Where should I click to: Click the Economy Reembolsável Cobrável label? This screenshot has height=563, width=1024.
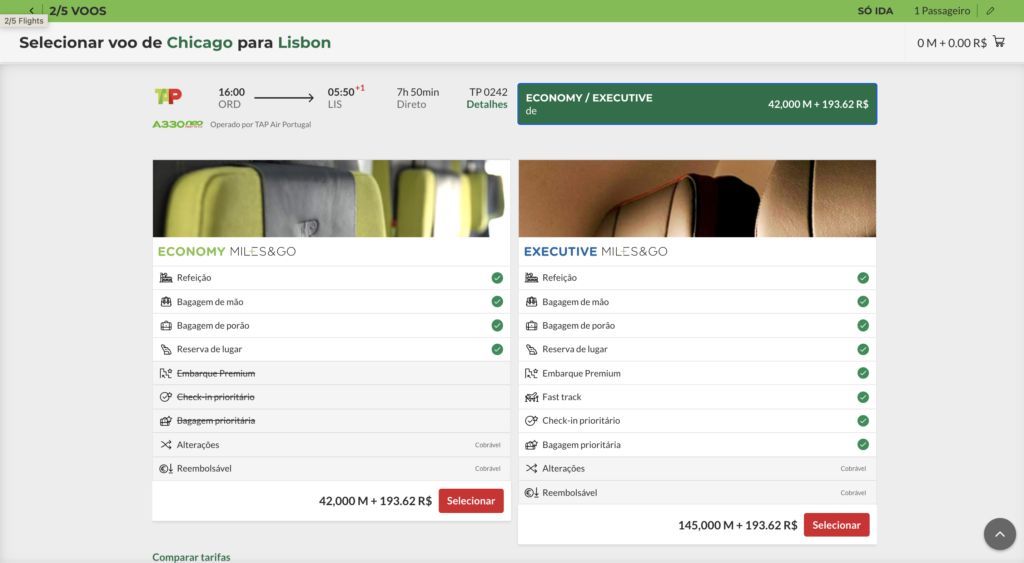487,468
